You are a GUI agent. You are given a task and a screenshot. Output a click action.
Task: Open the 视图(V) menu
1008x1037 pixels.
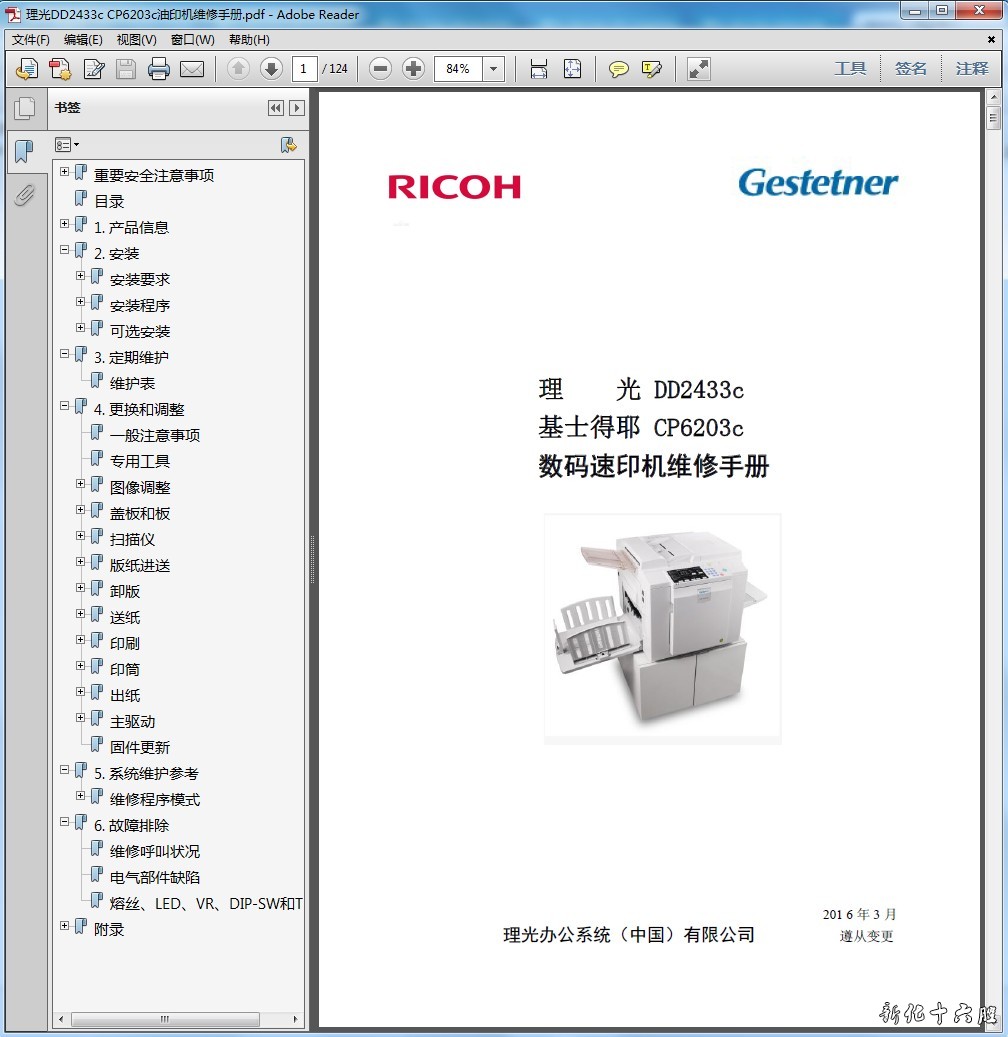coord(136,40)
